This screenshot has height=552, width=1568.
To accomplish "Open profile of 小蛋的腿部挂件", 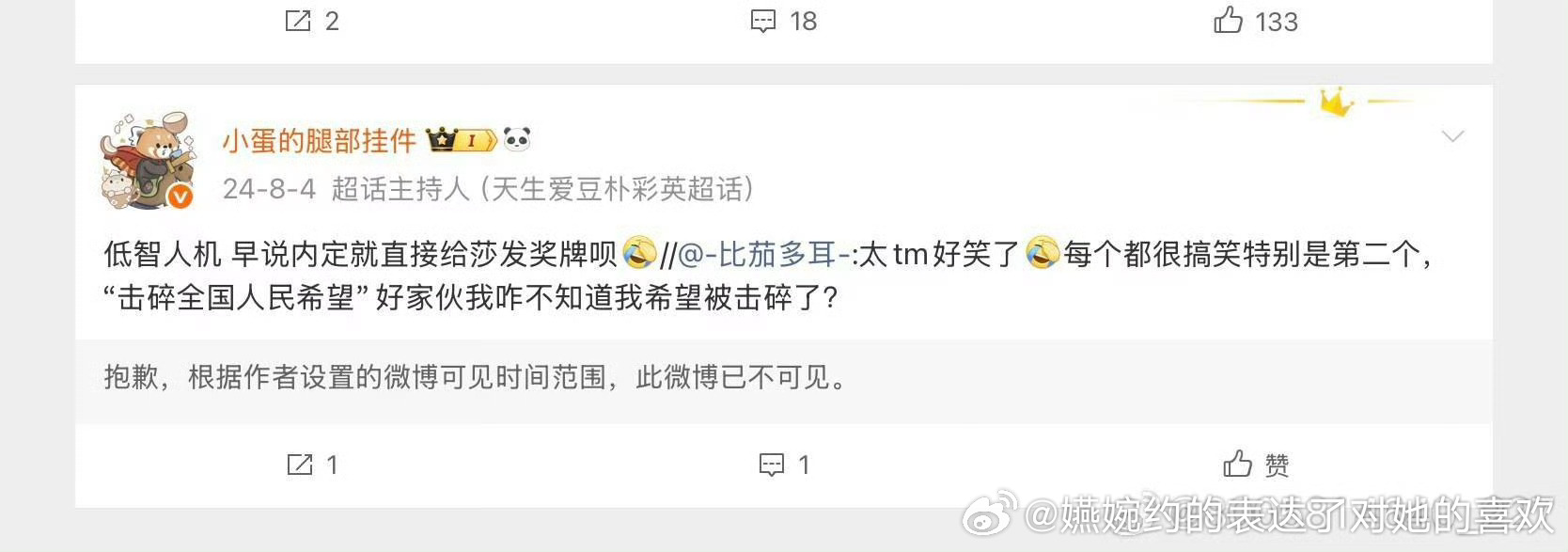I will tap(319, 141).
